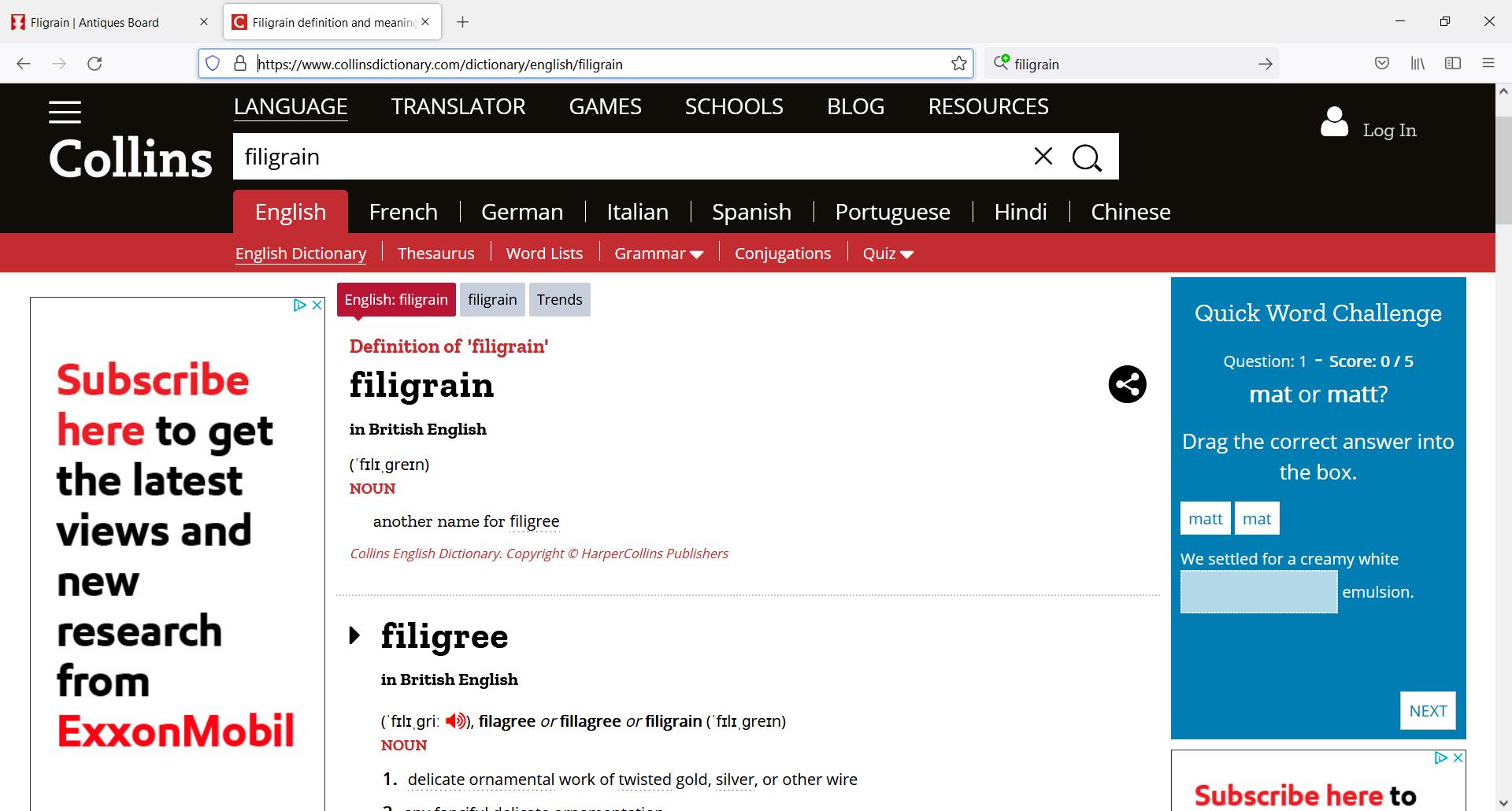This screenshot has width=1512, height=811.
Task: Click the Log In user icon
Action: pos(1334,123)
